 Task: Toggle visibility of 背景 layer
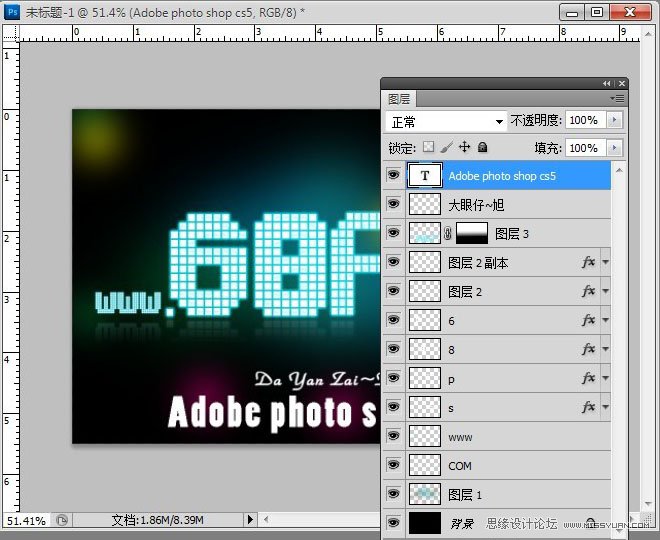(x=394, y=523)
